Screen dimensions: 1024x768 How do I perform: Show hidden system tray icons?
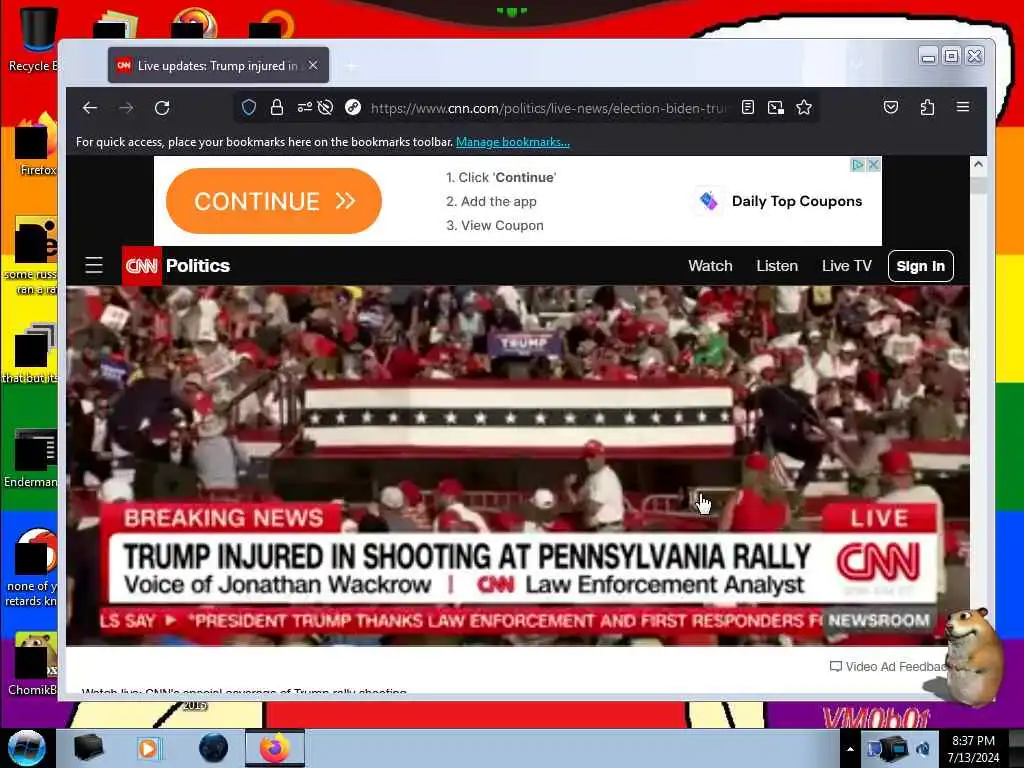850,749
